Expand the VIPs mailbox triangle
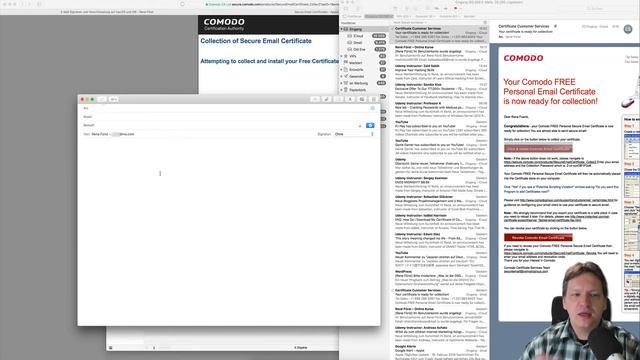Screen dimensions: 640x360 coord(342,56)
